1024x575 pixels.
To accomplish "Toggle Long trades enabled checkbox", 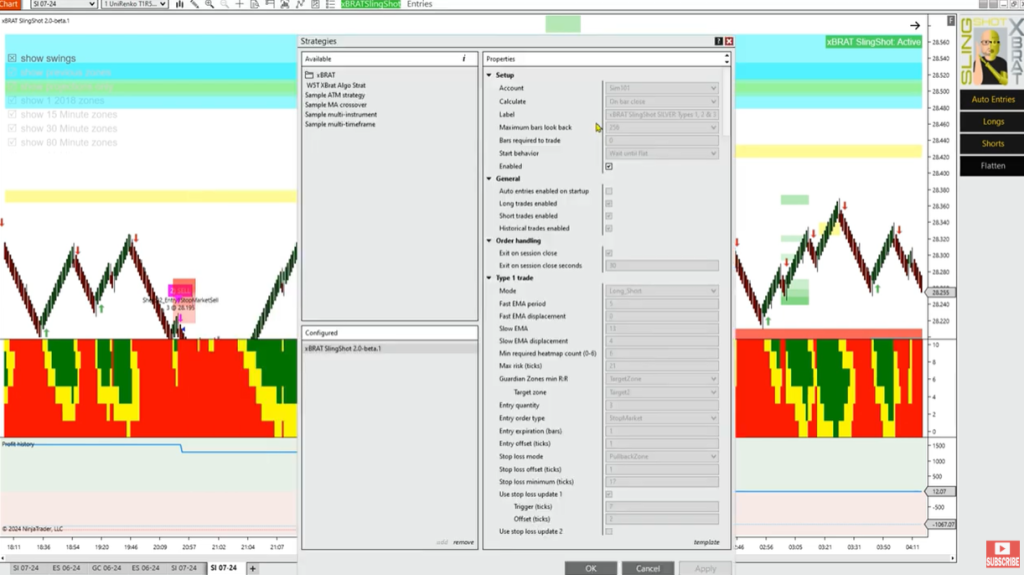I will (609, 204).
